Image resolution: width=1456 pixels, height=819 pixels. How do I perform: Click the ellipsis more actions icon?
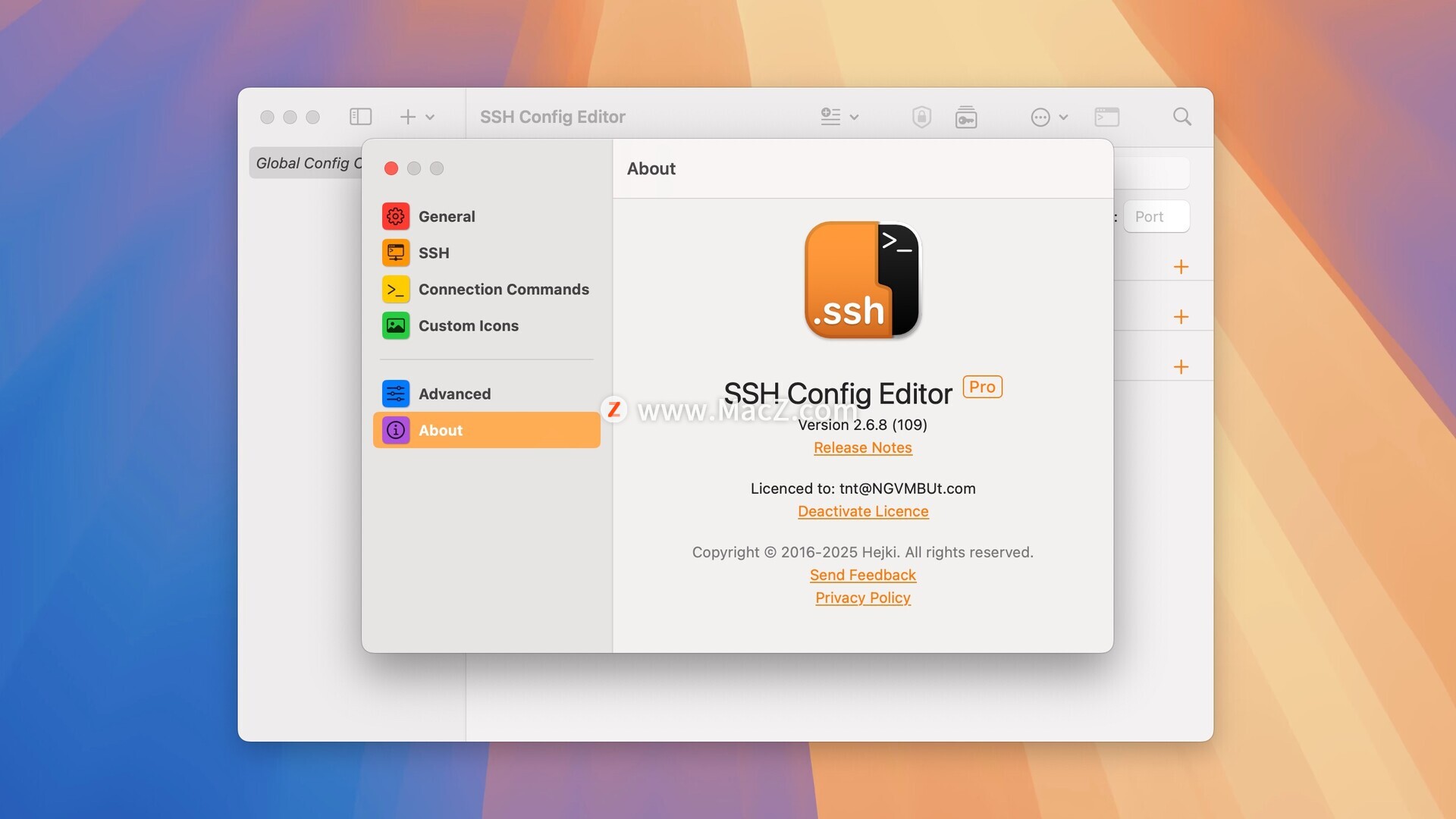[x=1040, y=117]
